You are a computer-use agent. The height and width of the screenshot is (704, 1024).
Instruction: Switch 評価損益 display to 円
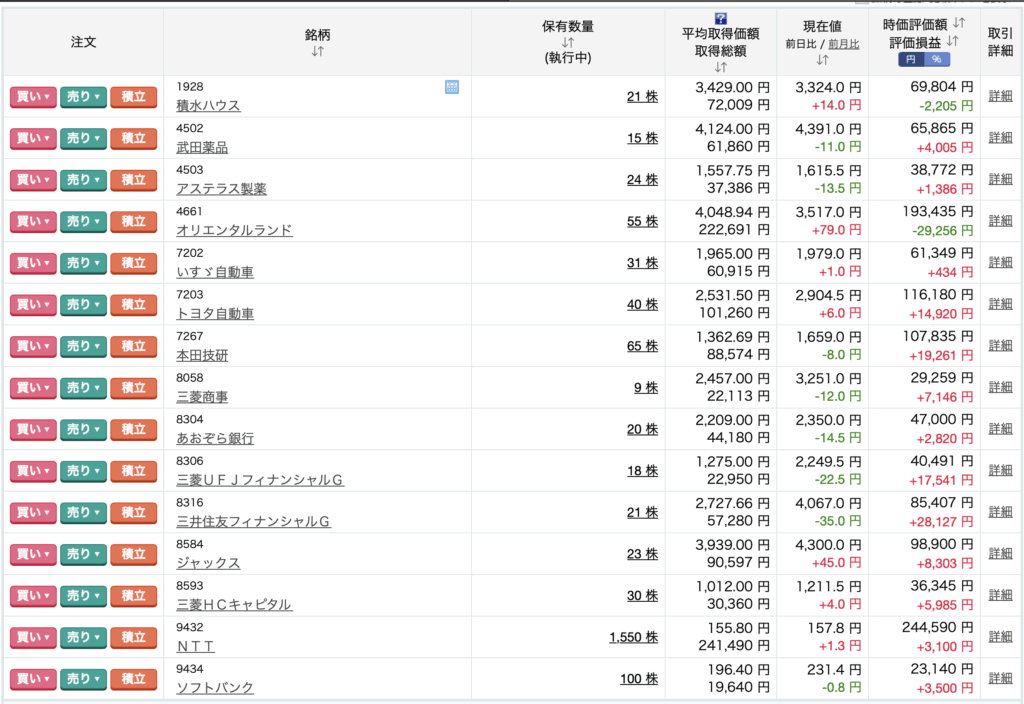911,59
